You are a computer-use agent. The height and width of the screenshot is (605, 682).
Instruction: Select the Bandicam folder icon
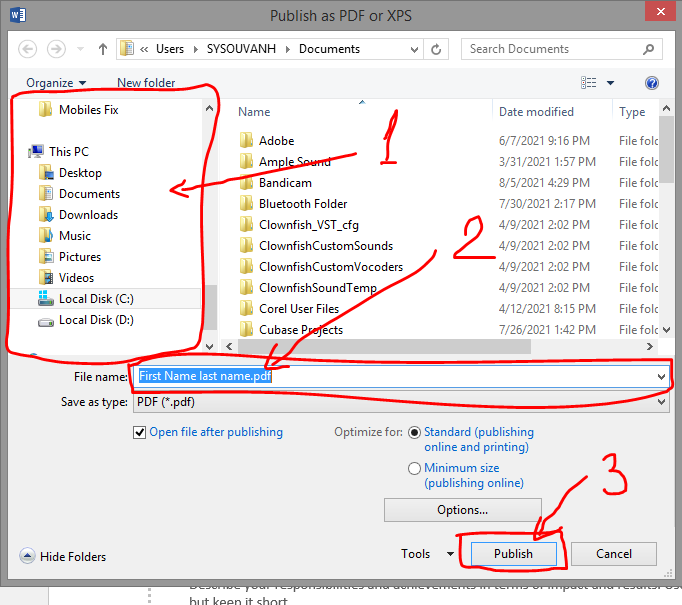246,183
